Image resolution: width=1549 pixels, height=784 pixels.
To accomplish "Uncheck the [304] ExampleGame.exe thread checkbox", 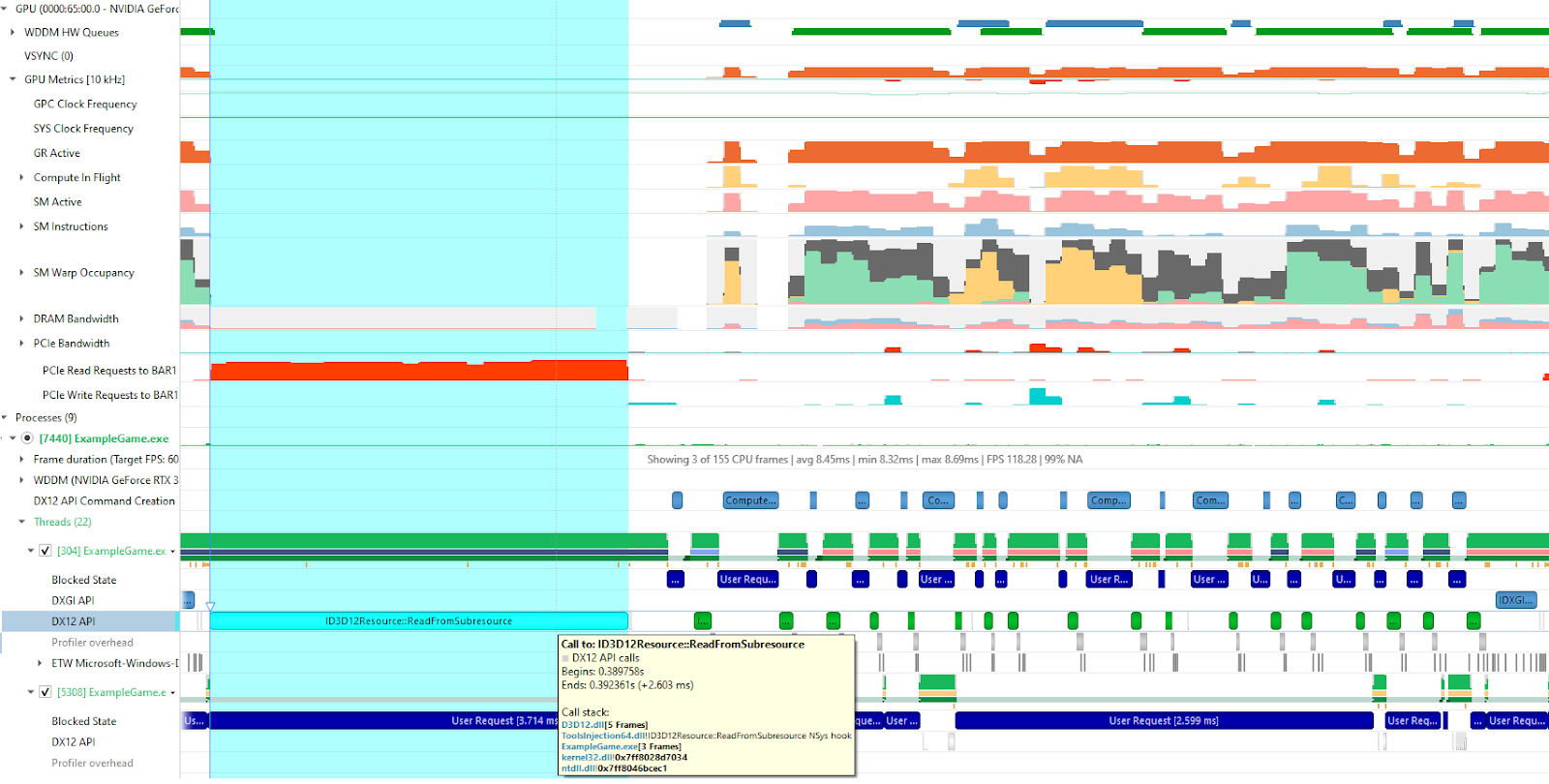I will tap(45, 551).
